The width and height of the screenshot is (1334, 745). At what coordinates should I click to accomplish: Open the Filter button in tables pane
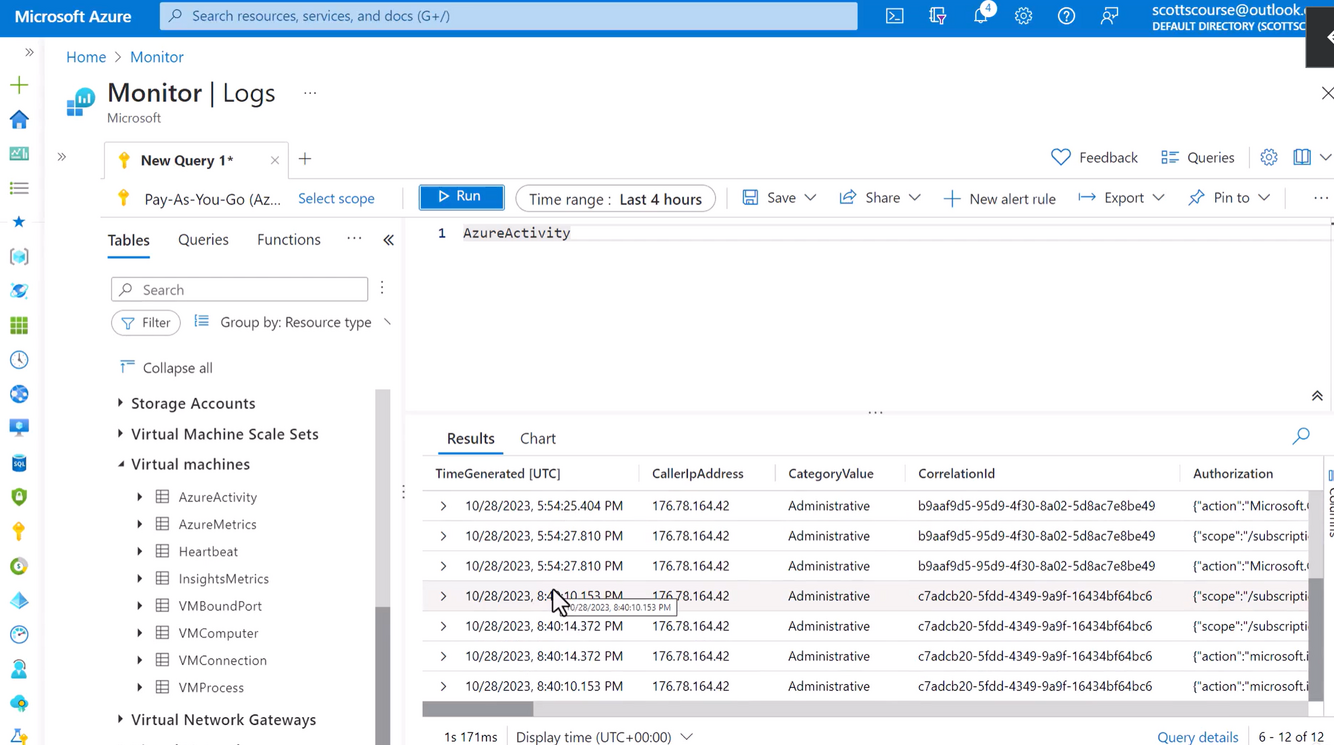146,323
